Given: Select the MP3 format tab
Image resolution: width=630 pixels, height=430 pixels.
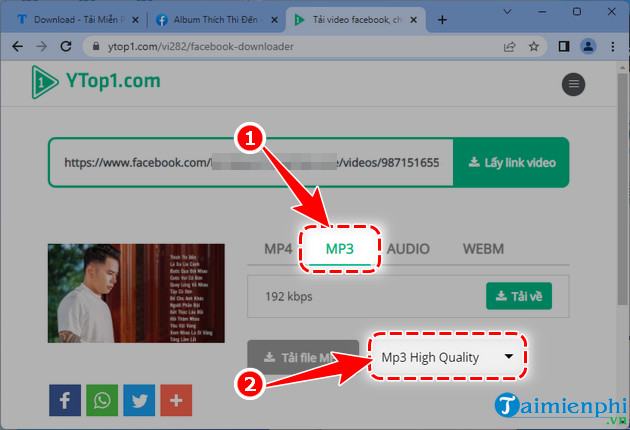Looking at the screenshot, I should (340, 249).
